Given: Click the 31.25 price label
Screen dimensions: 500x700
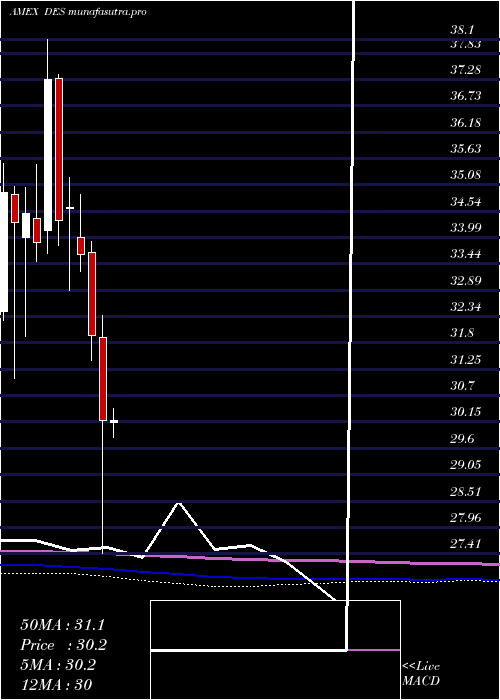Looking at the screenshot, I should [x=465, y=360].
